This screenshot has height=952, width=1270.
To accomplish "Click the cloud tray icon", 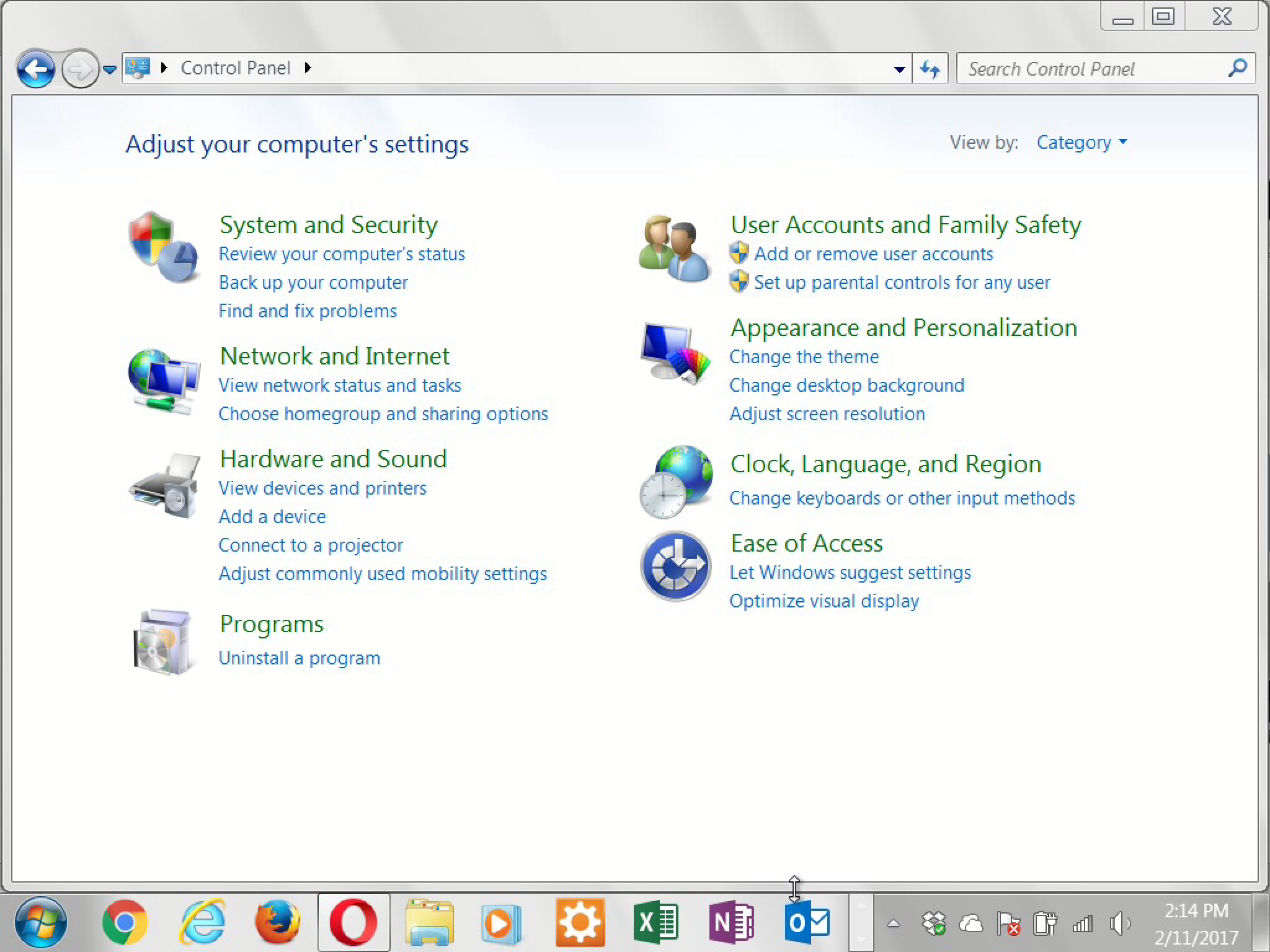I will [x=971, y=924].
